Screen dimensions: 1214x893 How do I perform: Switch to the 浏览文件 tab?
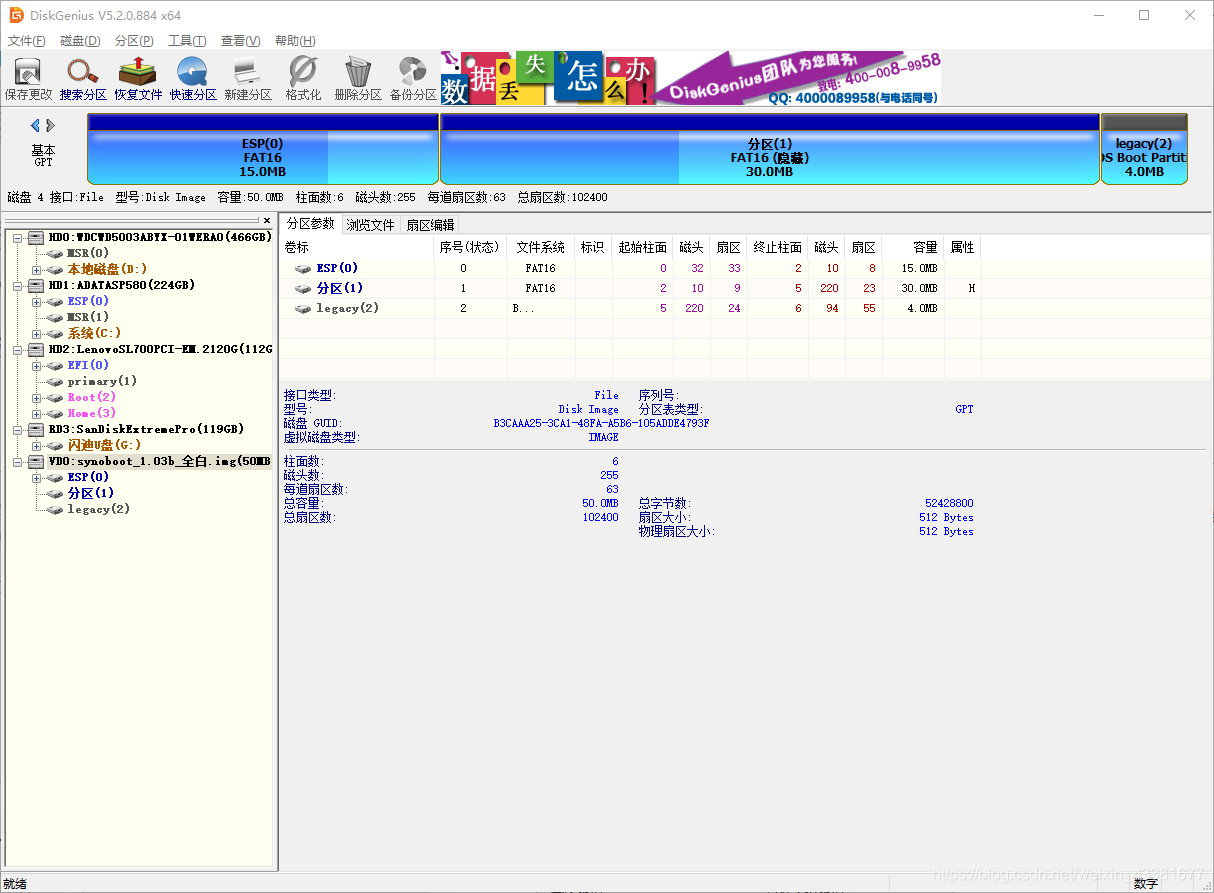point(370,225)
